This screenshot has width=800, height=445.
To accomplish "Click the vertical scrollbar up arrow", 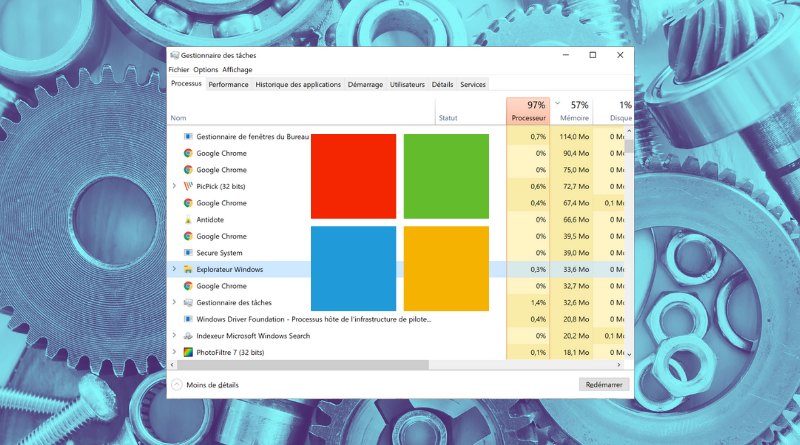I will click(629, 131).
